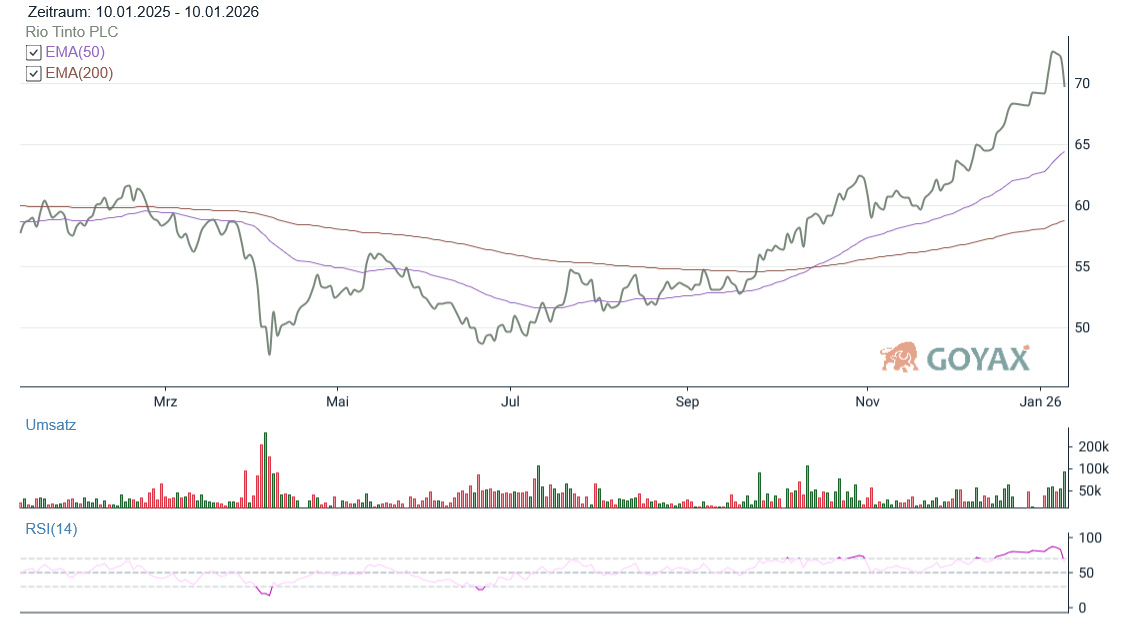The width and height of the screenshot is (1140, 617).
Task: Click the tallest green volume bar
Action: [x=266, y=470]
